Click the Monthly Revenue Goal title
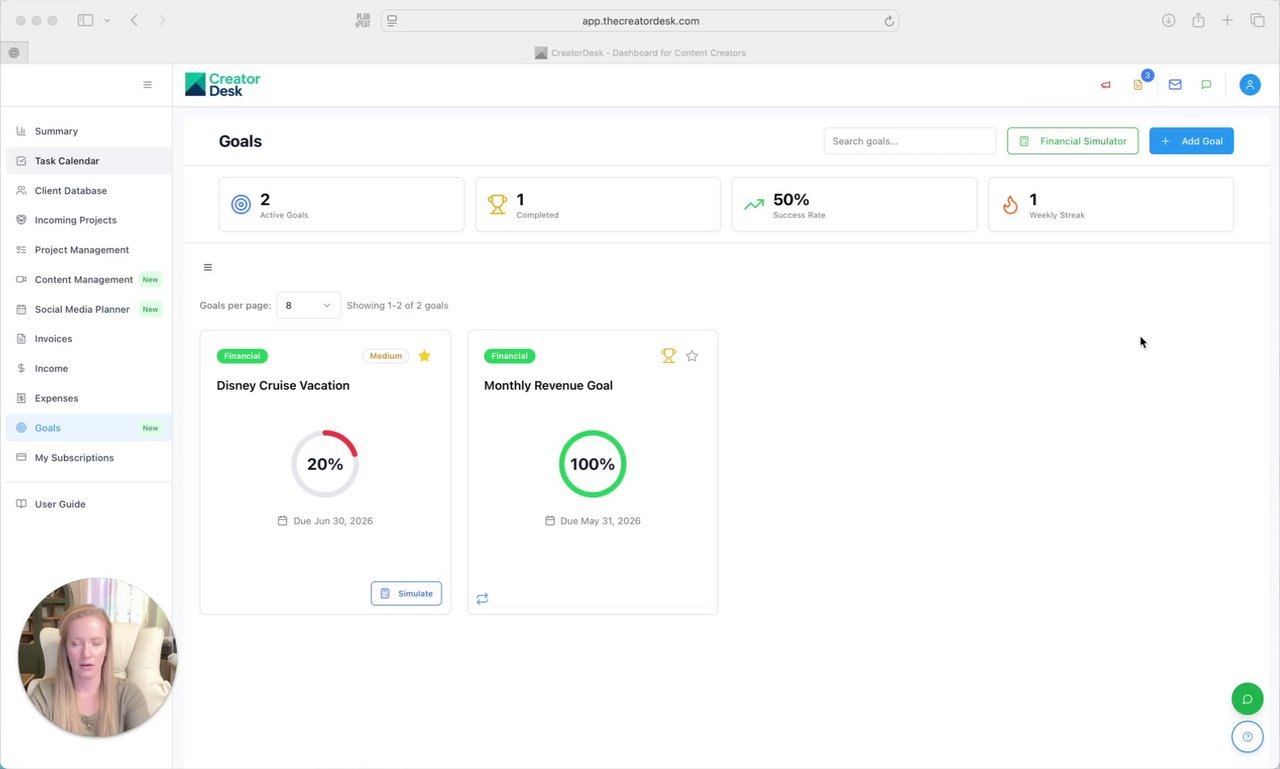1280x769 pixels. coord(548,385)
